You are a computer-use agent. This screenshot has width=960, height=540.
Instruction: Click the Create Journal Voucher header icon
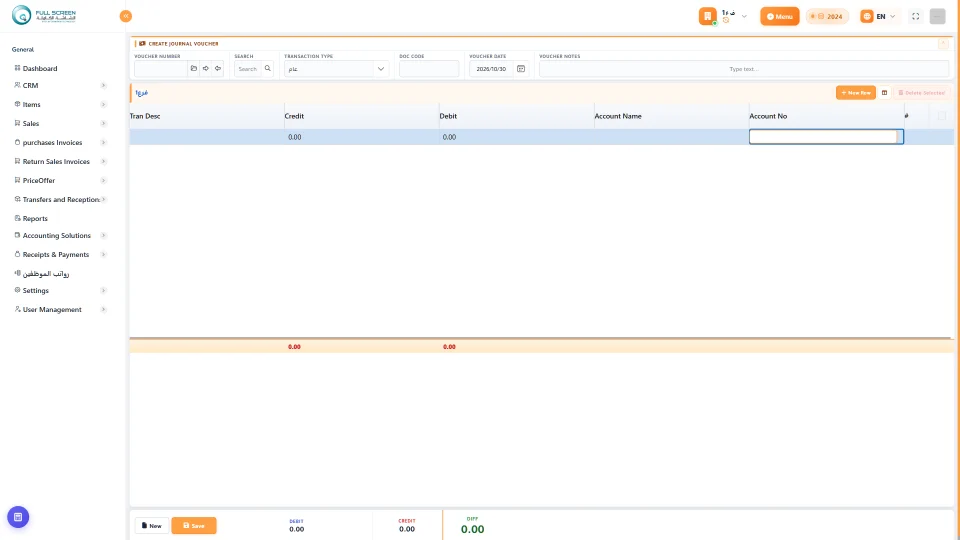coord(142,43)
